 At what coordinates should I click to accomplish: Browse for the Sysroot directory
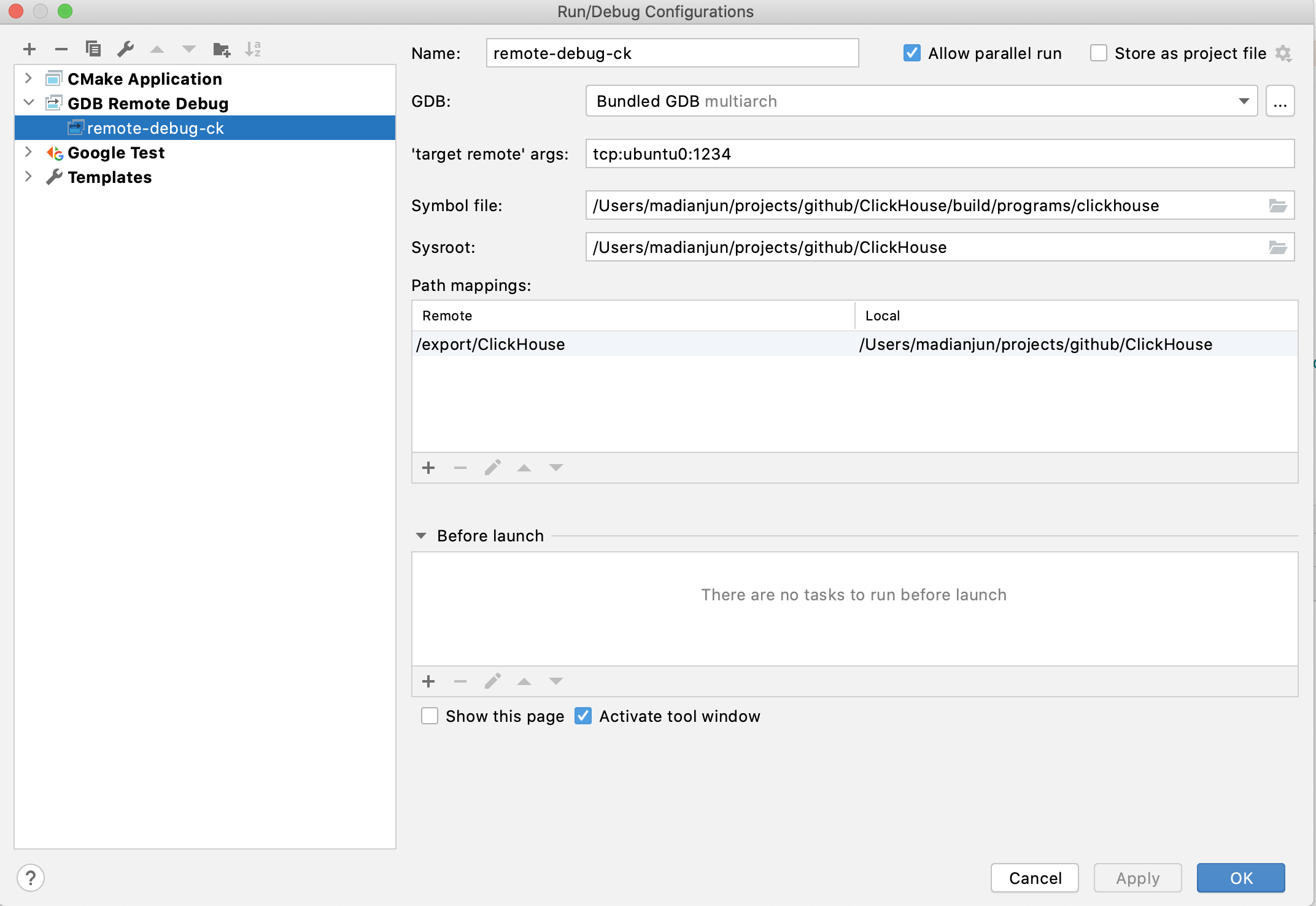click(1279, 247)
